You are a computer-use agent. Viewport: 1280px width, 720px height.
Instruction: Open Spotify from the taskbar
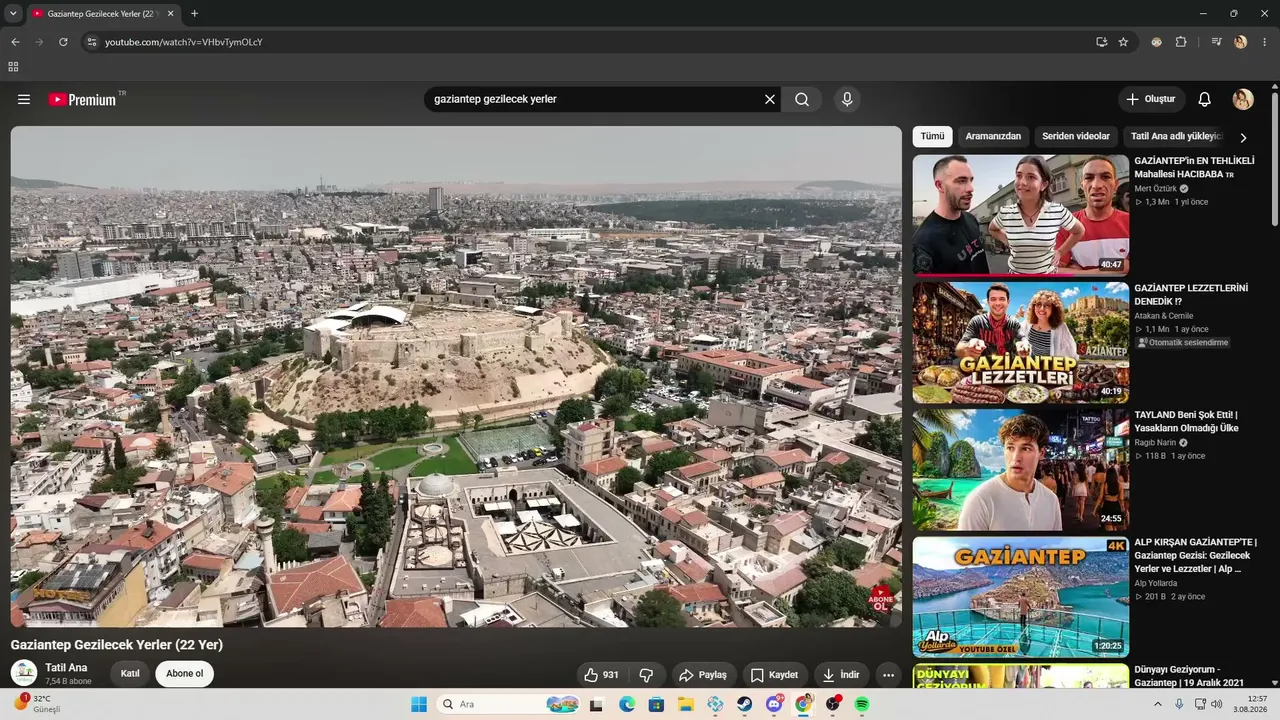coord(862,704)
